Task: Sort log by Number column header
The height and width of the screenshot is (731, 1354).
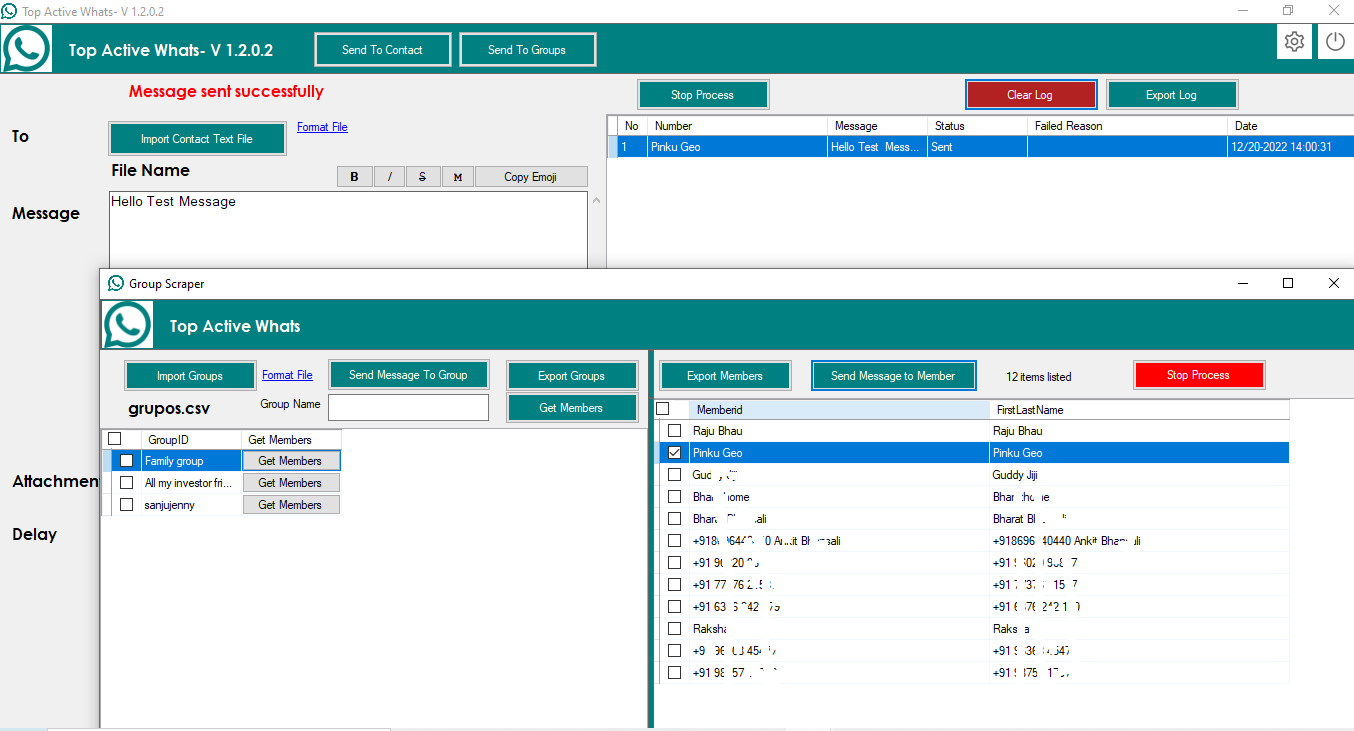Action: (x=738, y=126)
